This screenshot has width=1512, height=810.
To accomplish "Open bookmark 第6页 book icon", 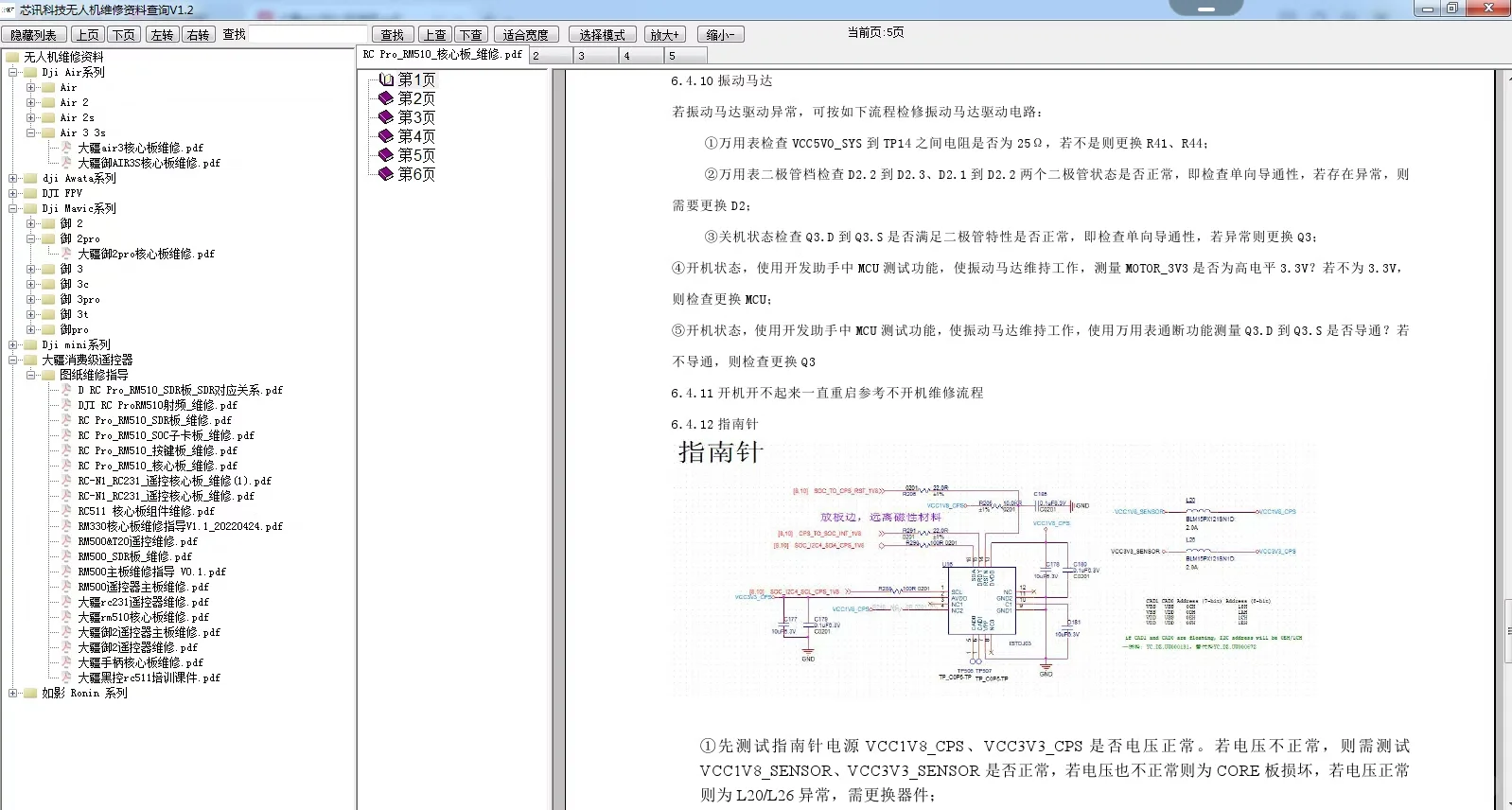I will 386,174.
